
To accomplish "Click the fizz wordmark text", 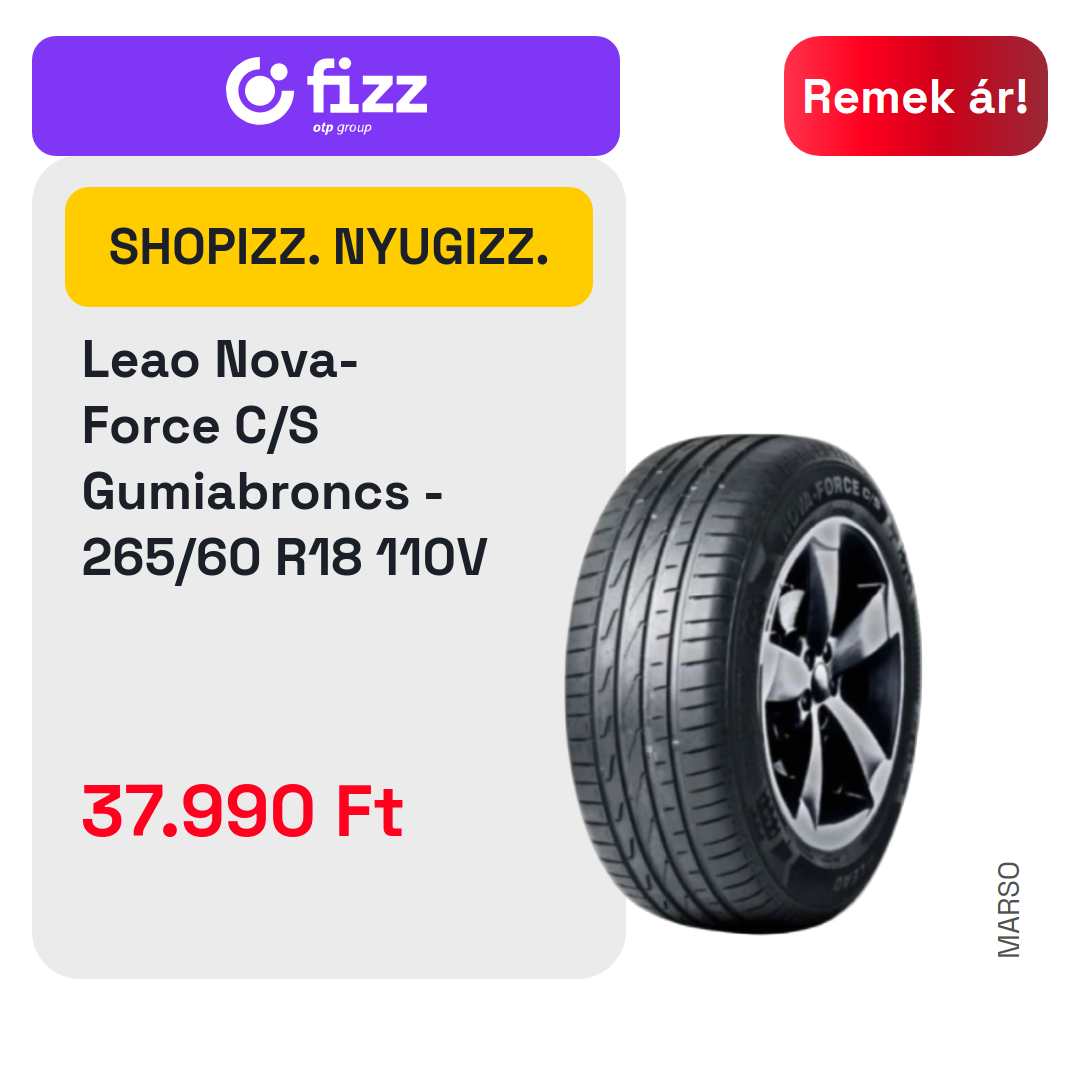I will point(367,86).
